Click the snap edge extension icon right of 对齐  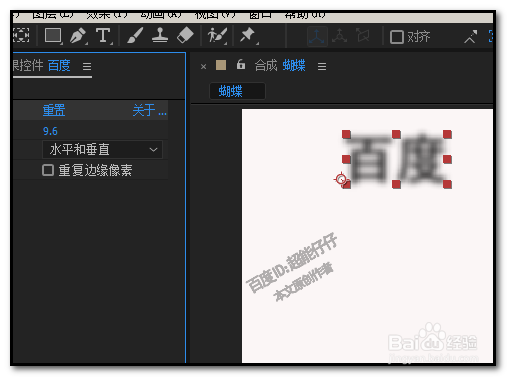pyautogui.click(x=471, y=37)
